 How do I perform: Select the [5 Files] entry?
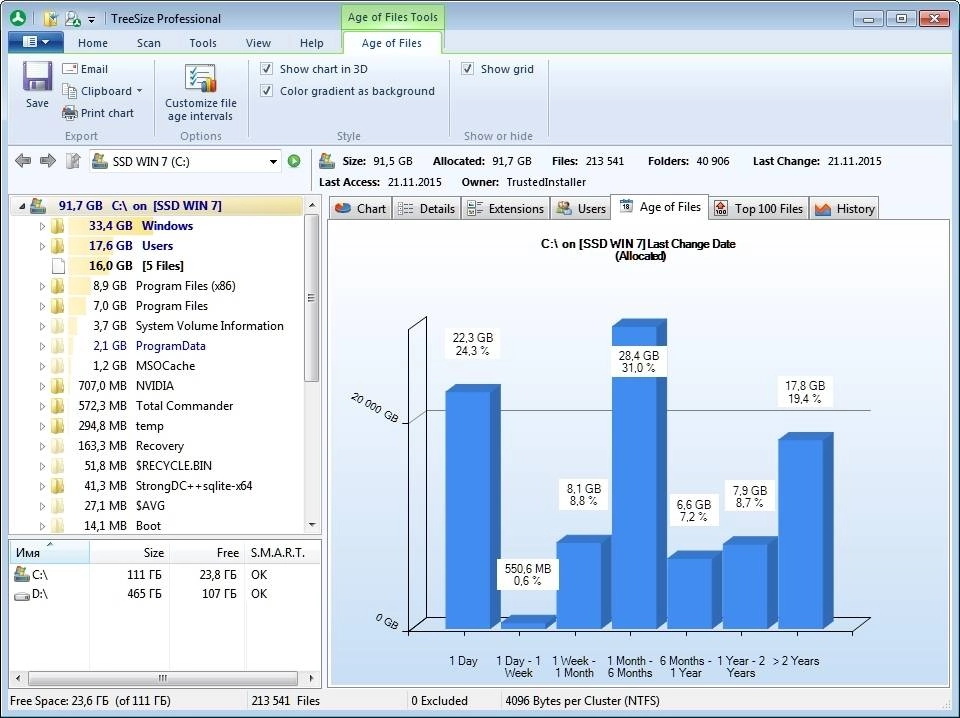(x=162, y=266)
